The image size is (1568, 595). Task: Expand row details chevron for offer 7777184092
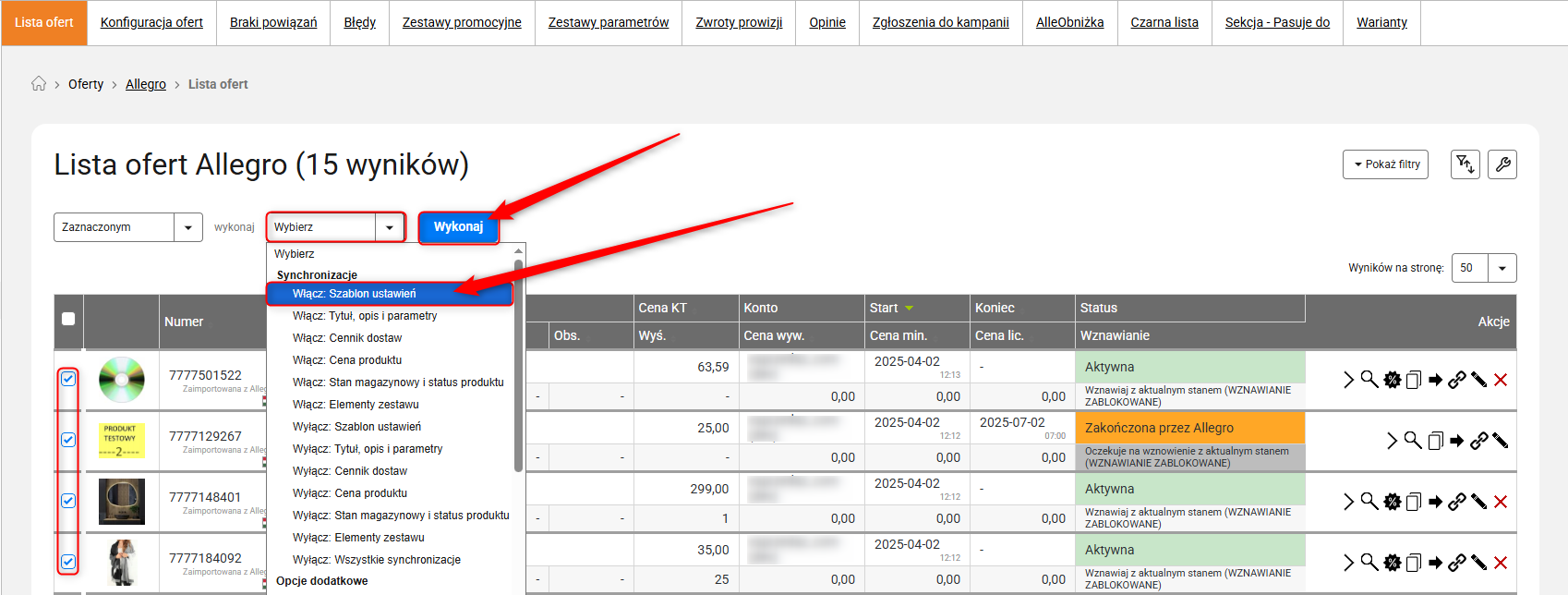pyautogui.click(x=1348, y=563)
